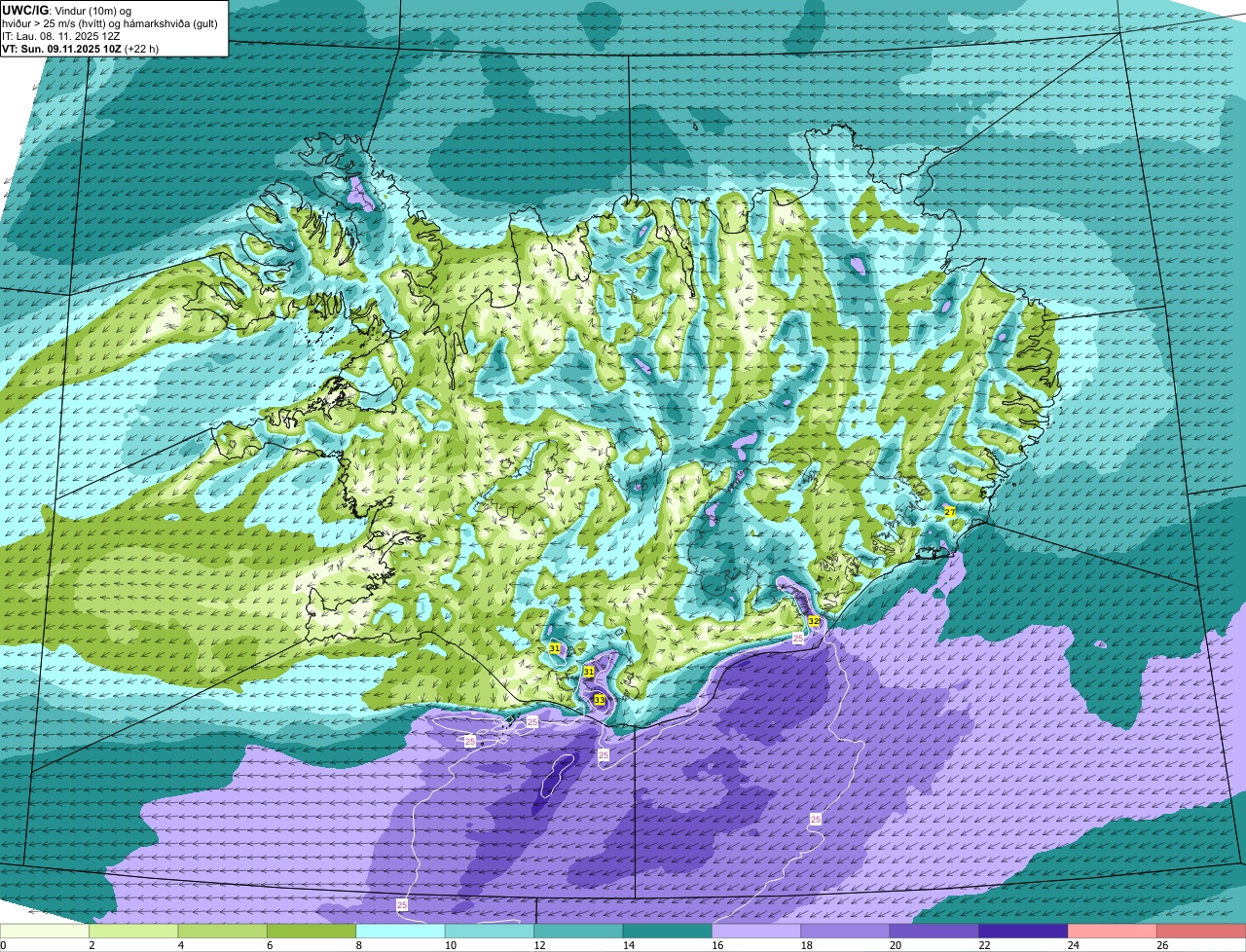Click legend tick number 8

click(x=358, y=945)
